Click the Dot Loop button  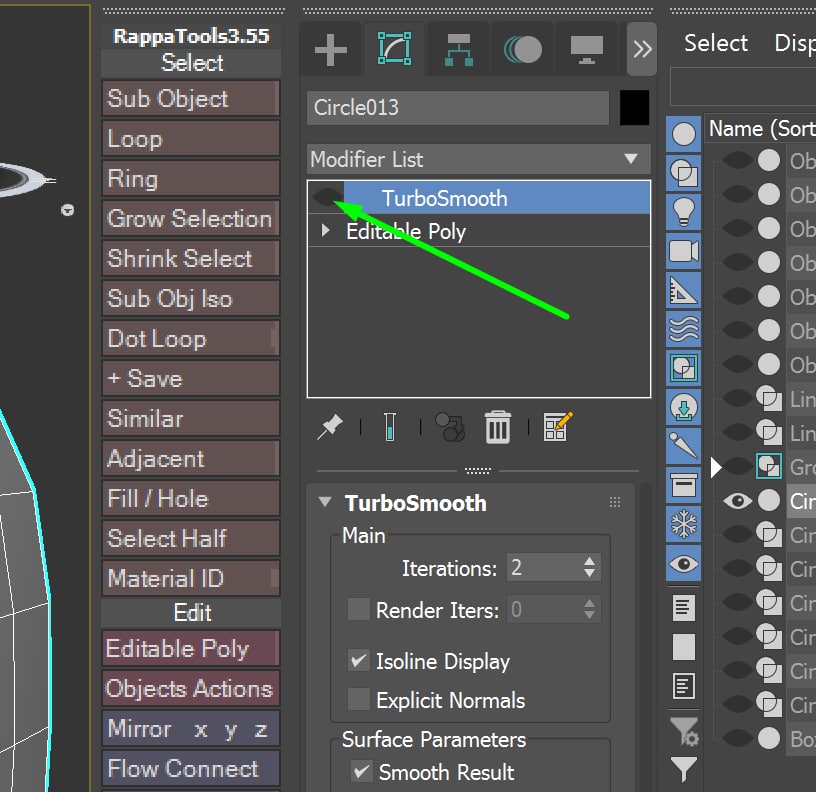tap(190, 339)
